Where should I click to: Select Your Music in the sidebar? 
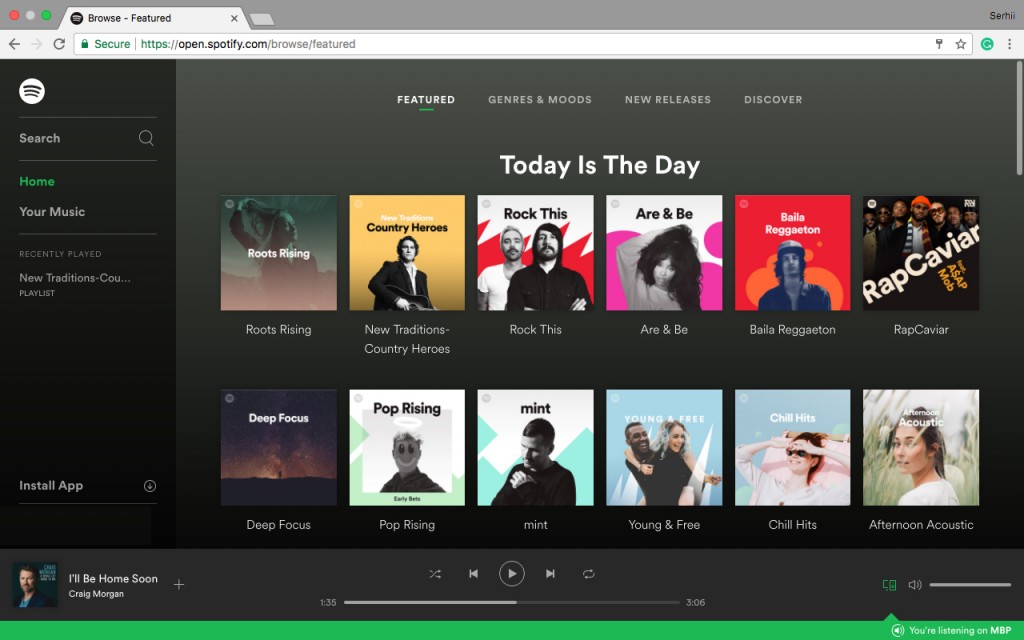52,211
